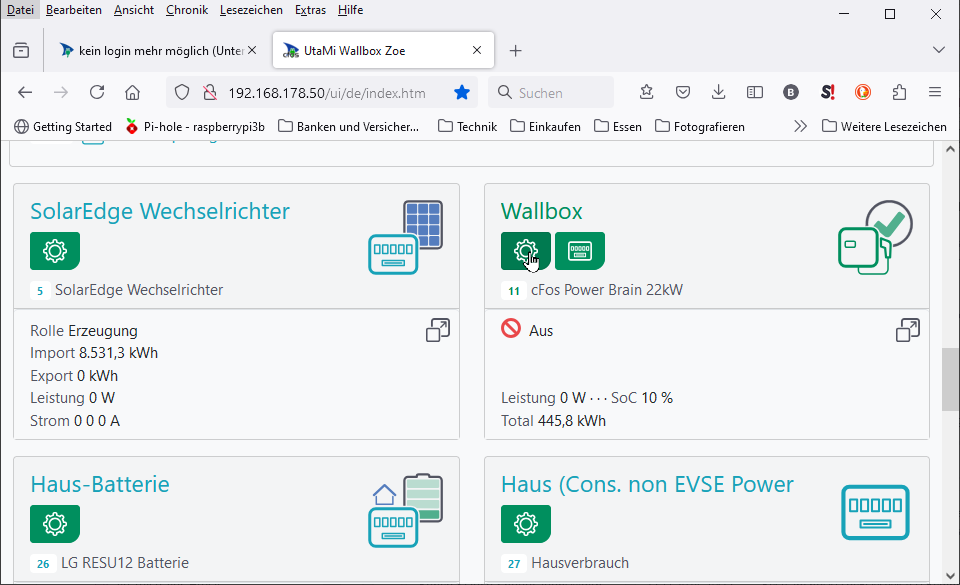Screen dimensions: 960x585
Task: Open the bookmarks star tray toolbar button
Action: point(647,92)
